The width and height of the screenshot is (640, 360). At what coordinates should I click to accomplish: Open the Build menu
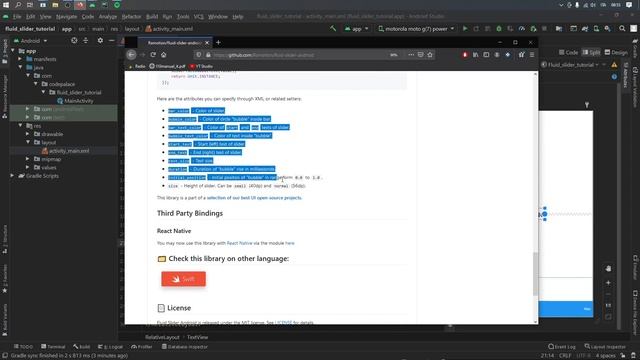pos(152,17)
